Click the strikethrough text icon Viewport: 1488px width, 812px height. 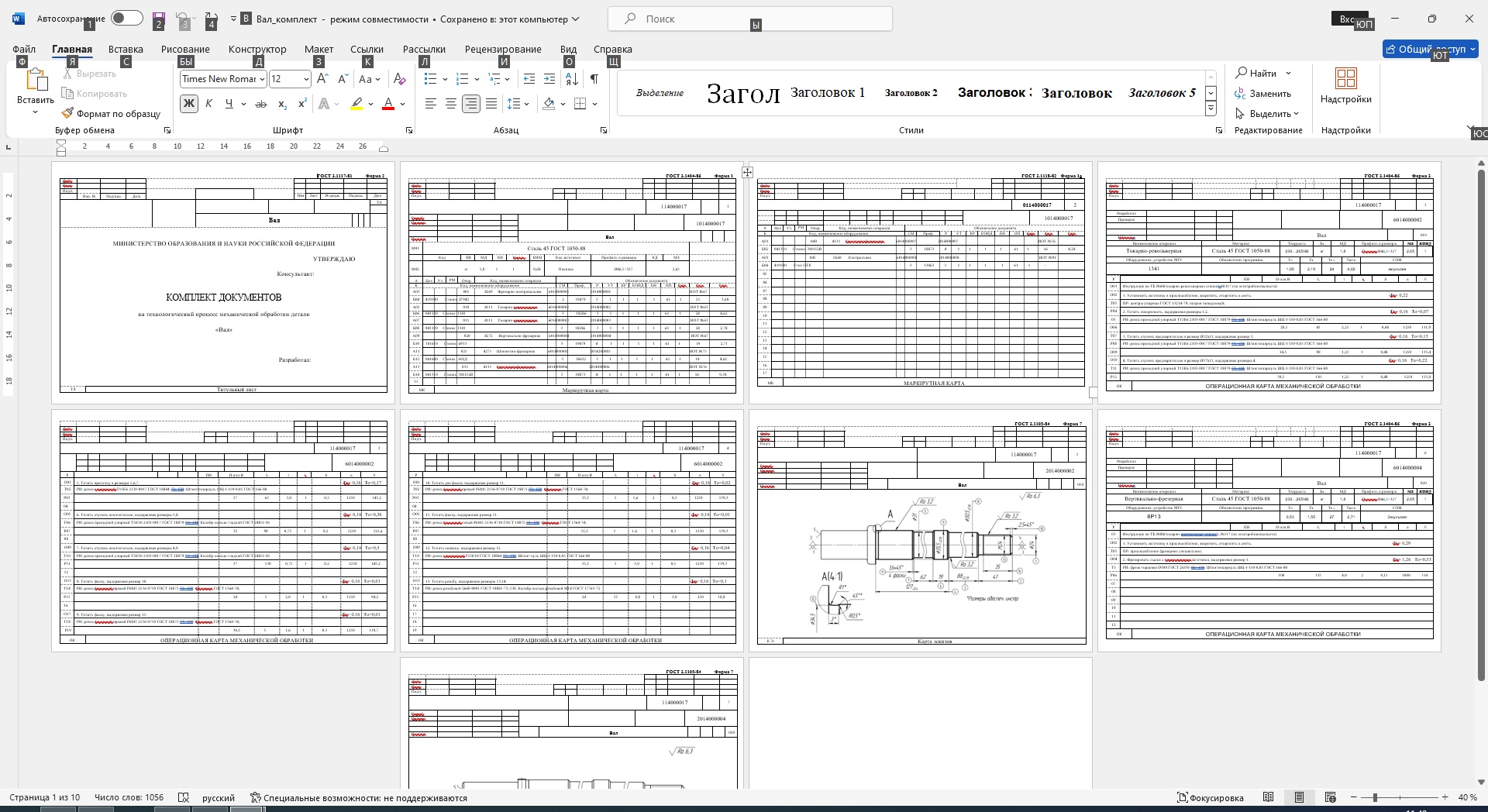click(x=261, y=104)
